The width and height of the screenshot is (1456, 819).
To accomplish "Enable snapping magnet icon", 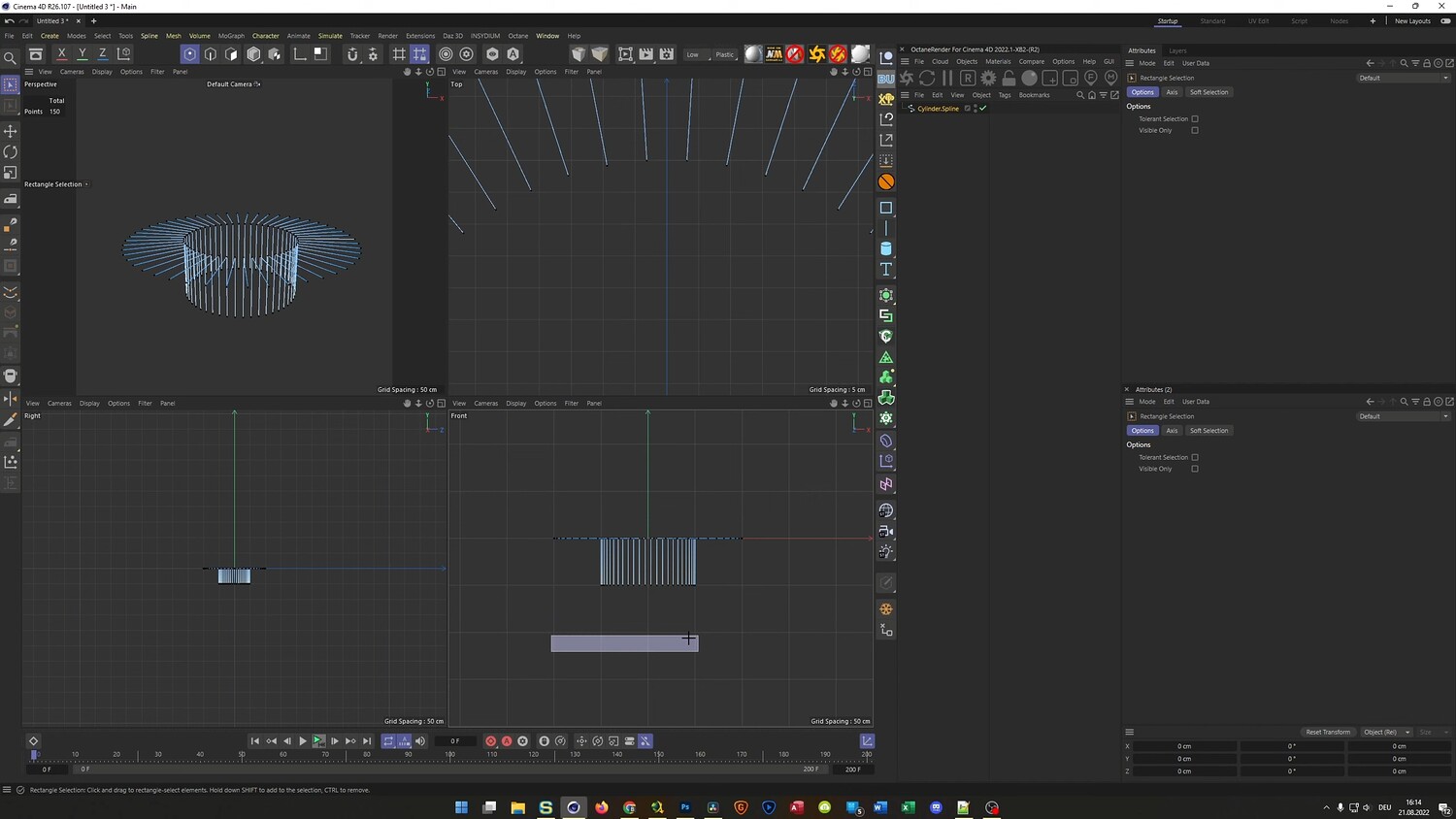I will click(x=352, y=54).
